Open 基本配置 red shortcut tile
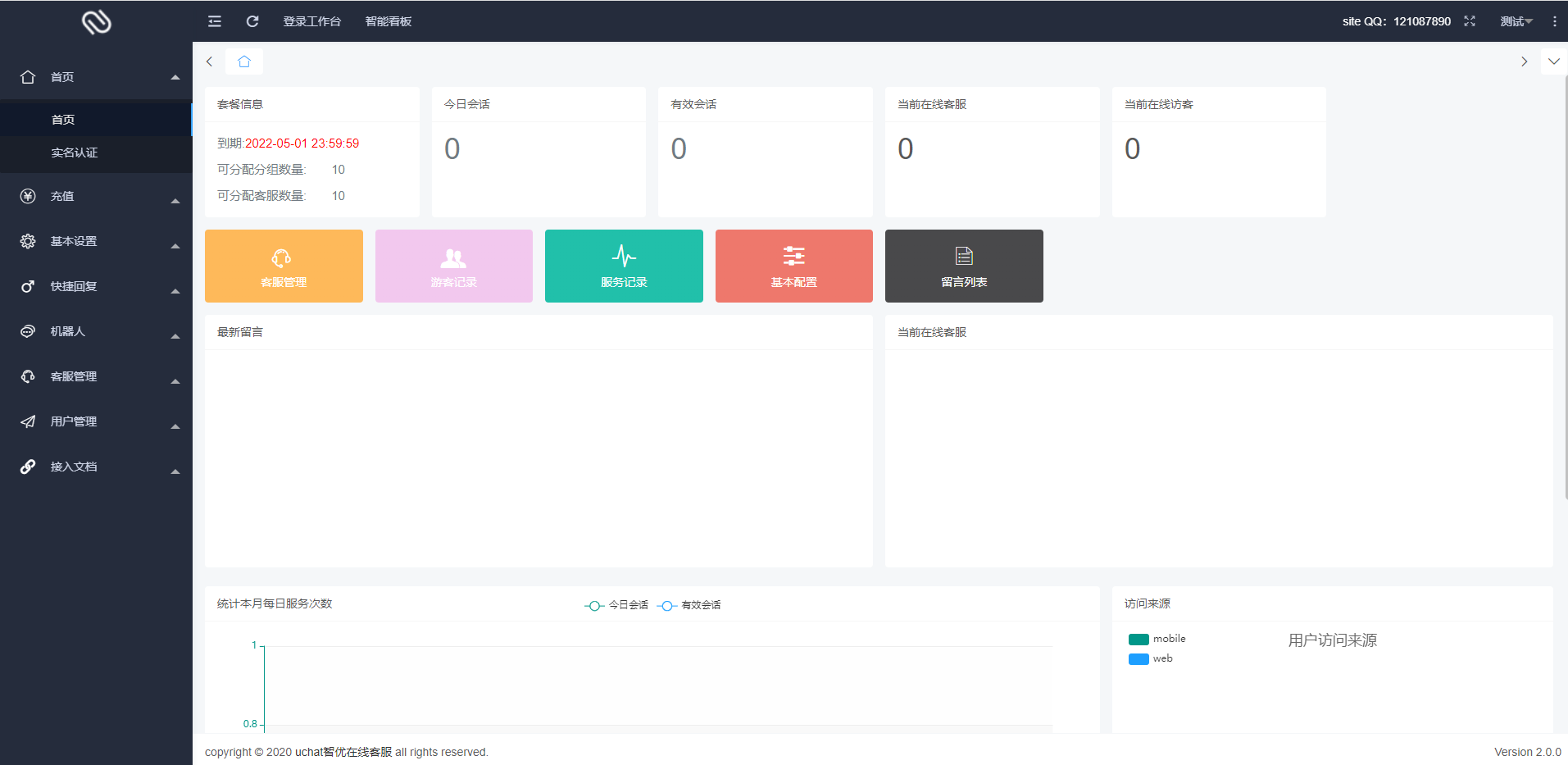The width and height of the screenshot is (1568, 765). pyautogui.click(x=793, y=266)
